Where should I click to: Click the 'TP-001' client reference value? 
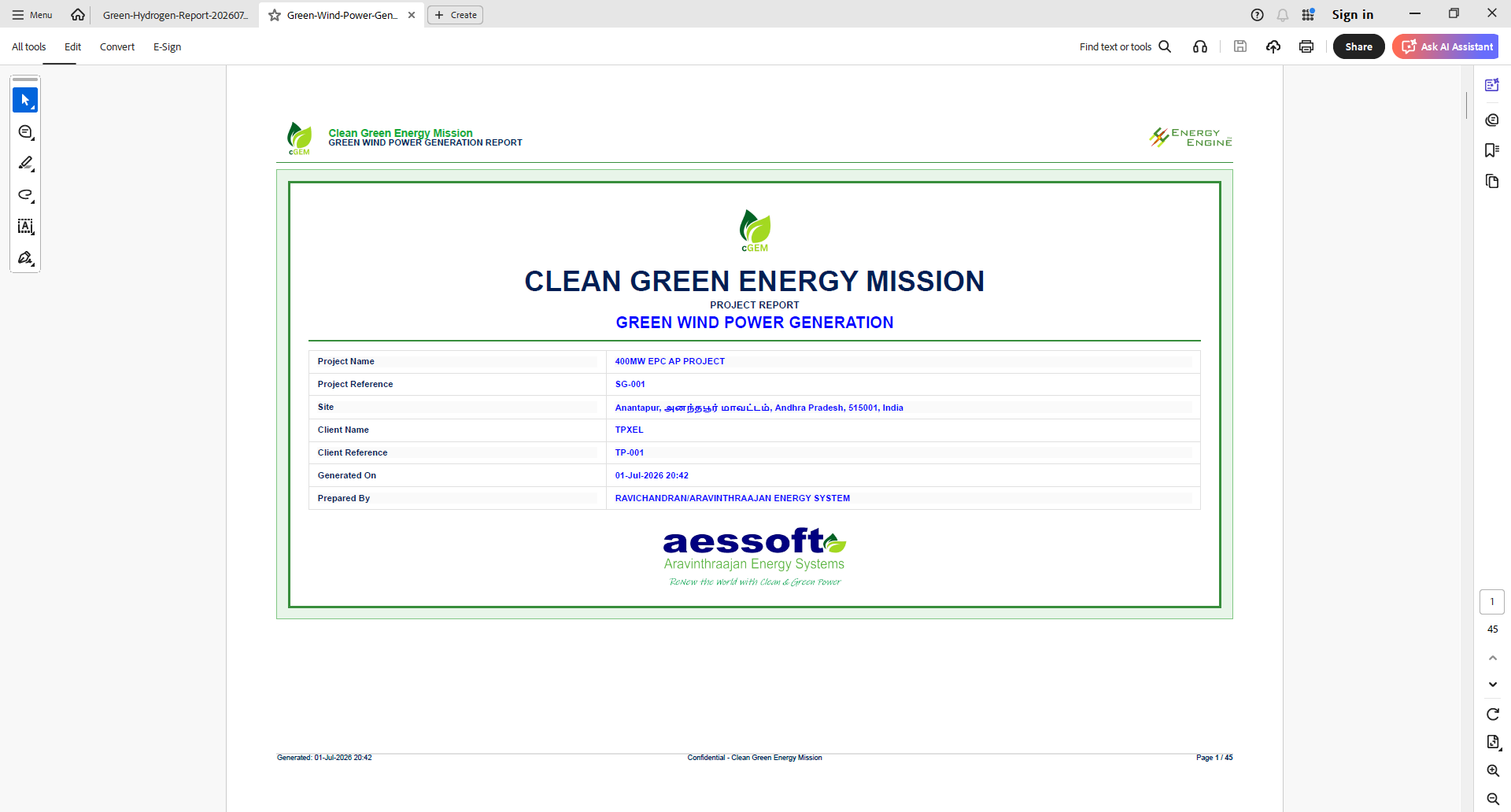click(x=630, y=453)
